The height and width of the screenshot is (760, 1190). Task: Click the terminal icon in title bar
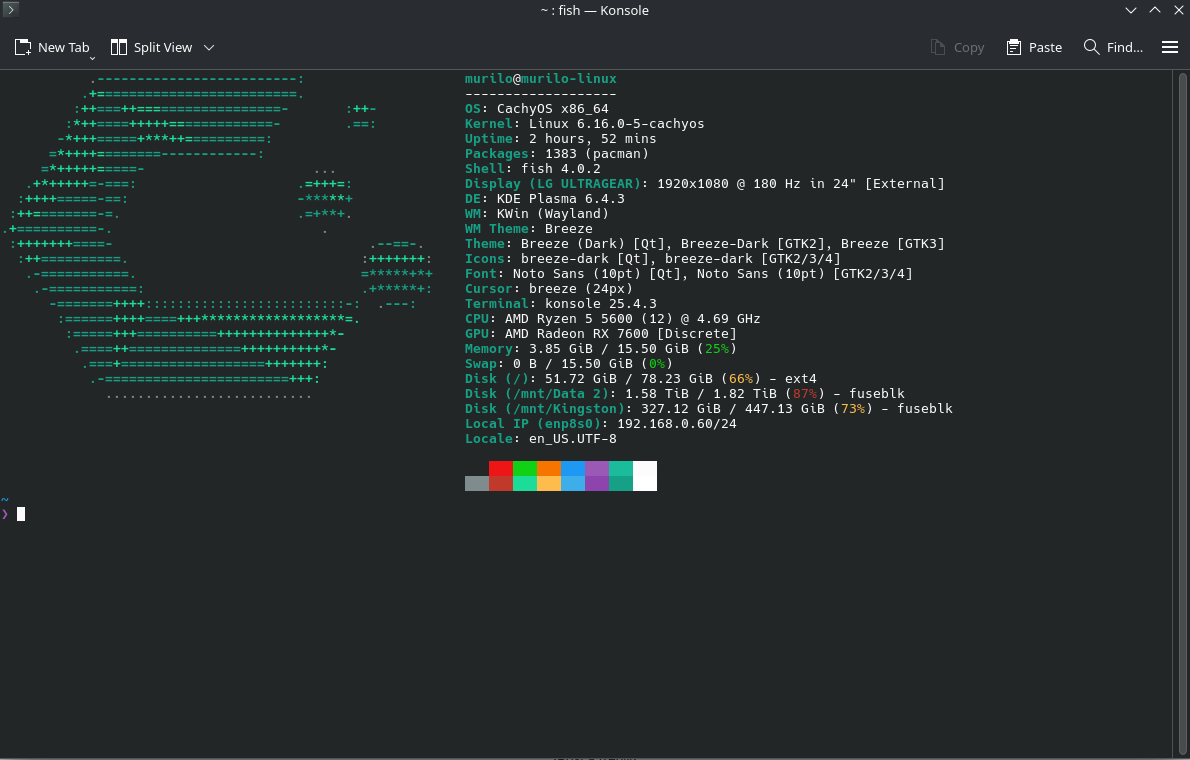(x=11, y=9)
